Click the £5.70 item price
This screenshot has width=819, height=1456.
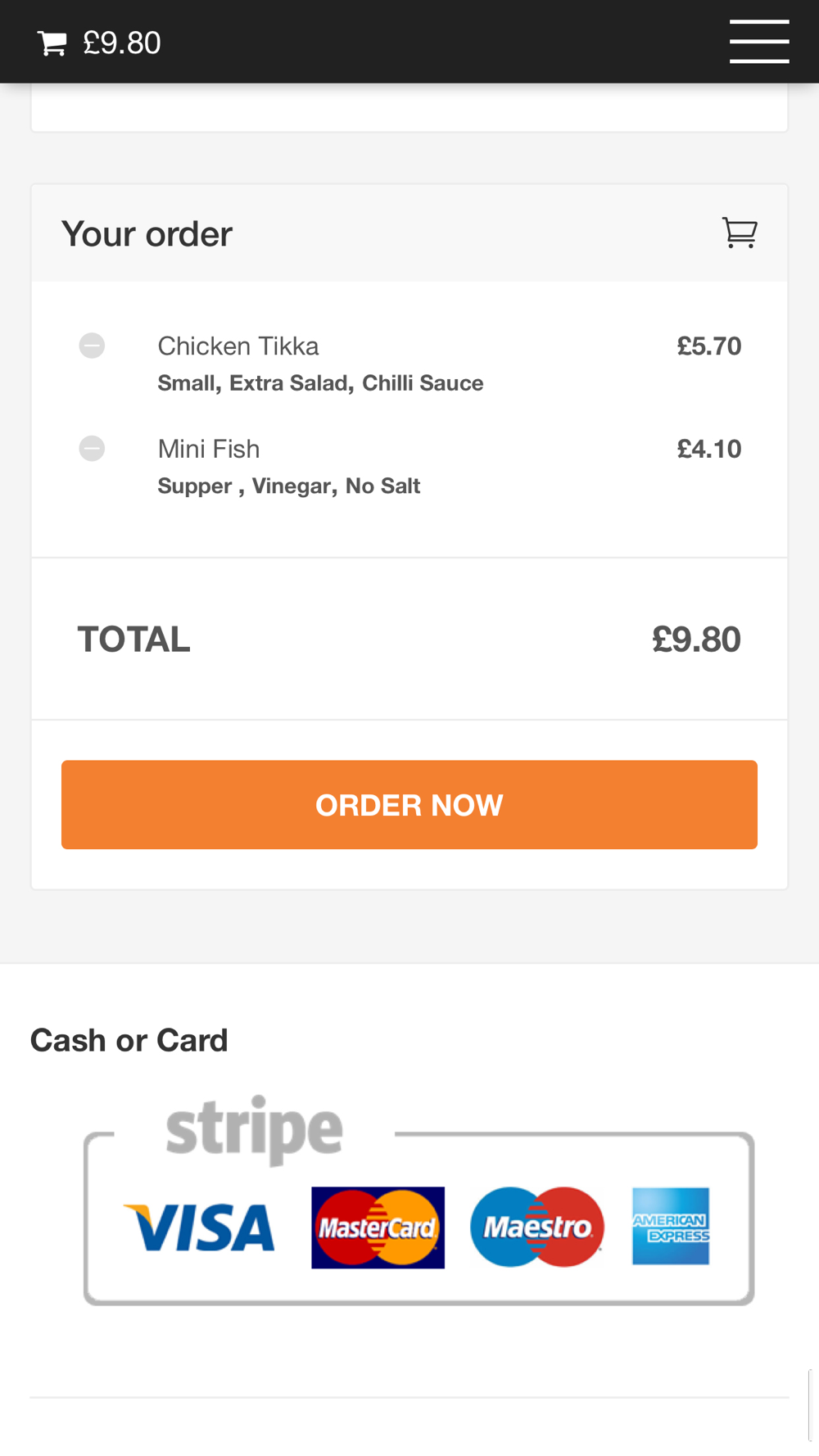709,346
